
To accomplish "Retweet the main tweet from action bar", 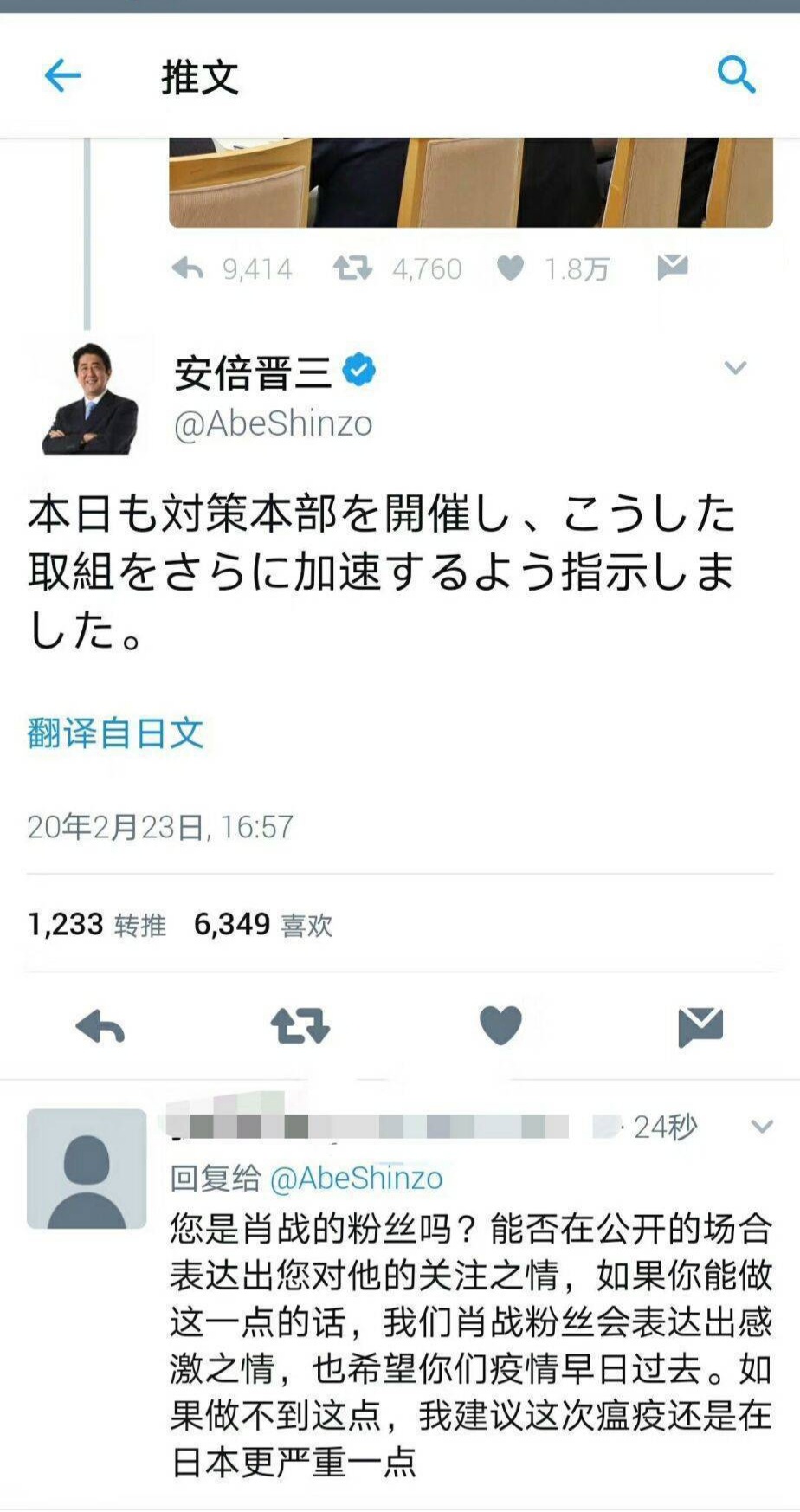I will (x=300, y=1026).
